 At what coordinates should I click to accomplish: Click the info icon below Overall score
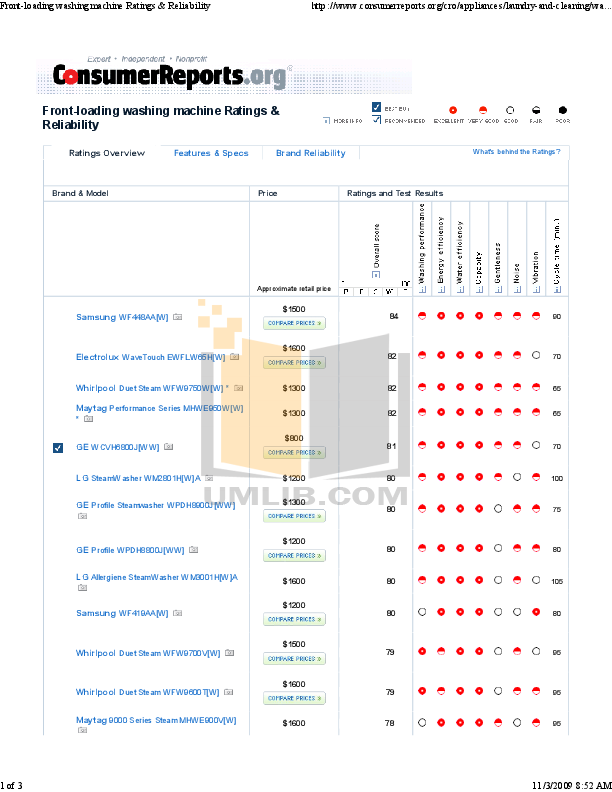click(x=376, y=274)
